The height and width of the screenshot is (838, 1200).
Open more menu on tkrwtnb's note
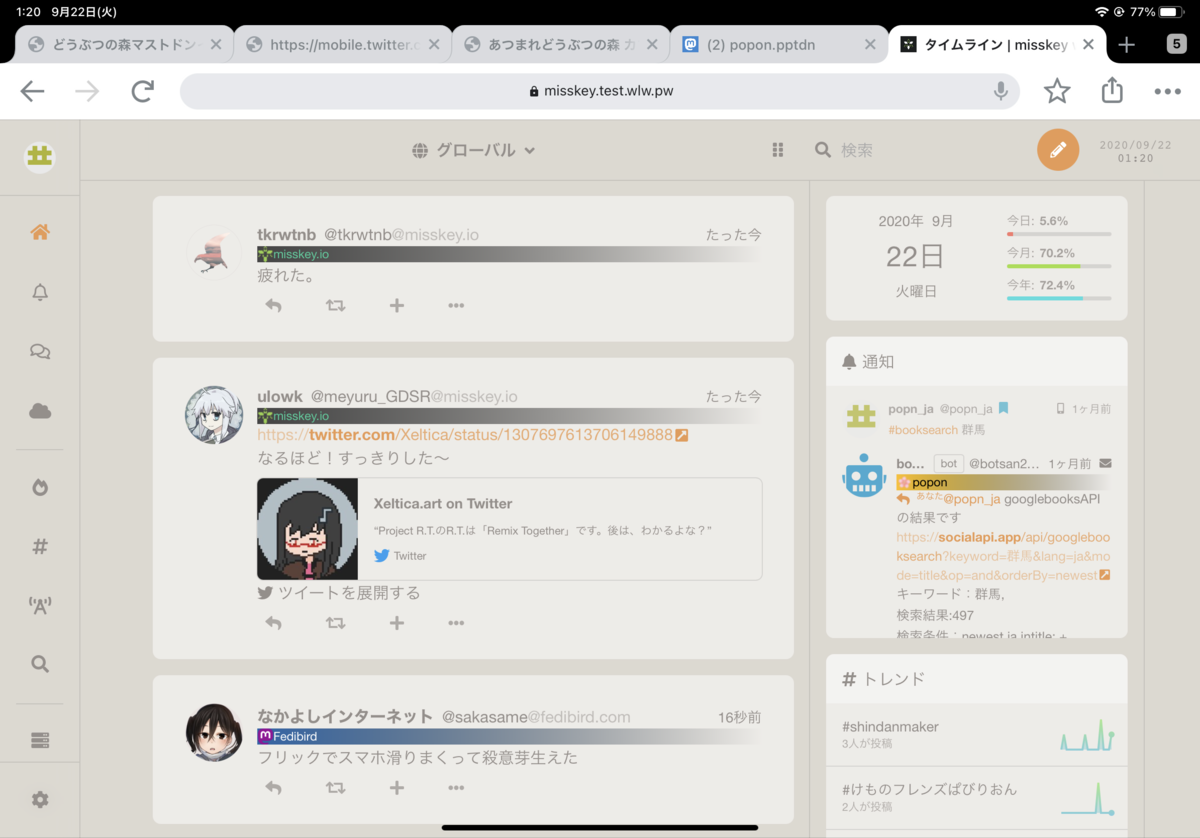click(456, 305)
